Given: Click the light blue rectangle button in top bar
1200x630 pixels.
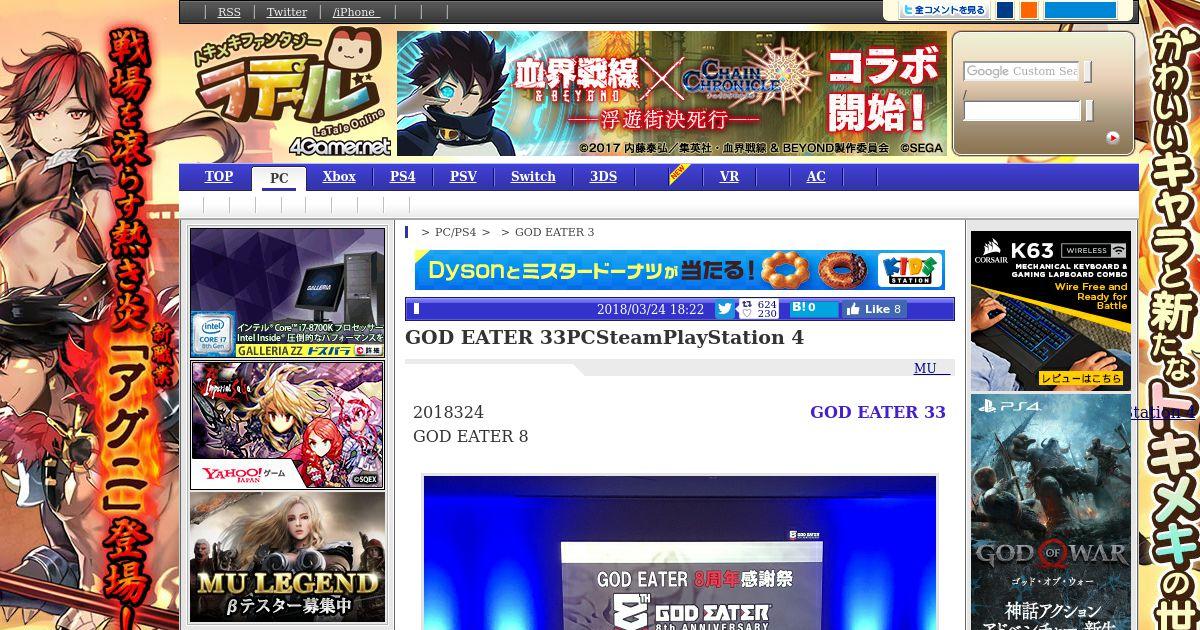Looking at the screenshot, I should [x=1080, y=10].
